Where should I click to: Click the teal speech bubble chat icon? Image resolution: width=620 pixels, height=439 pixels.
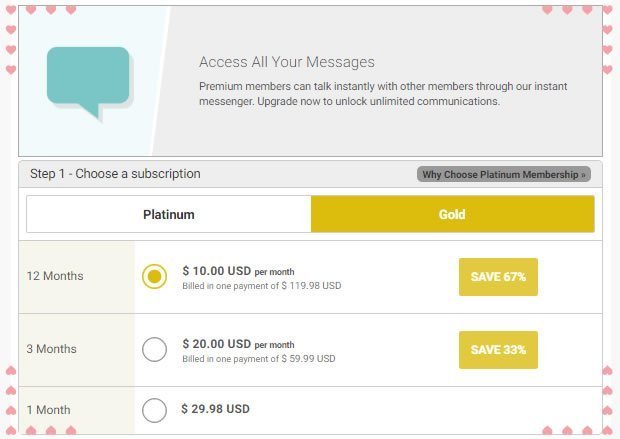[89, 82]
